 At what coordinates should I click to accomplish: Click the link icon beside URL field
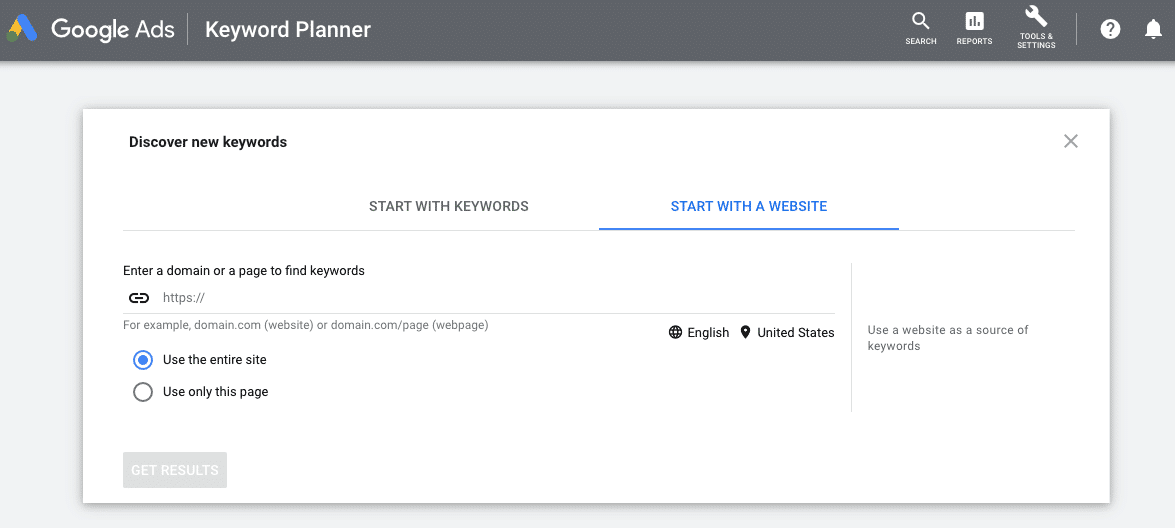139,297
